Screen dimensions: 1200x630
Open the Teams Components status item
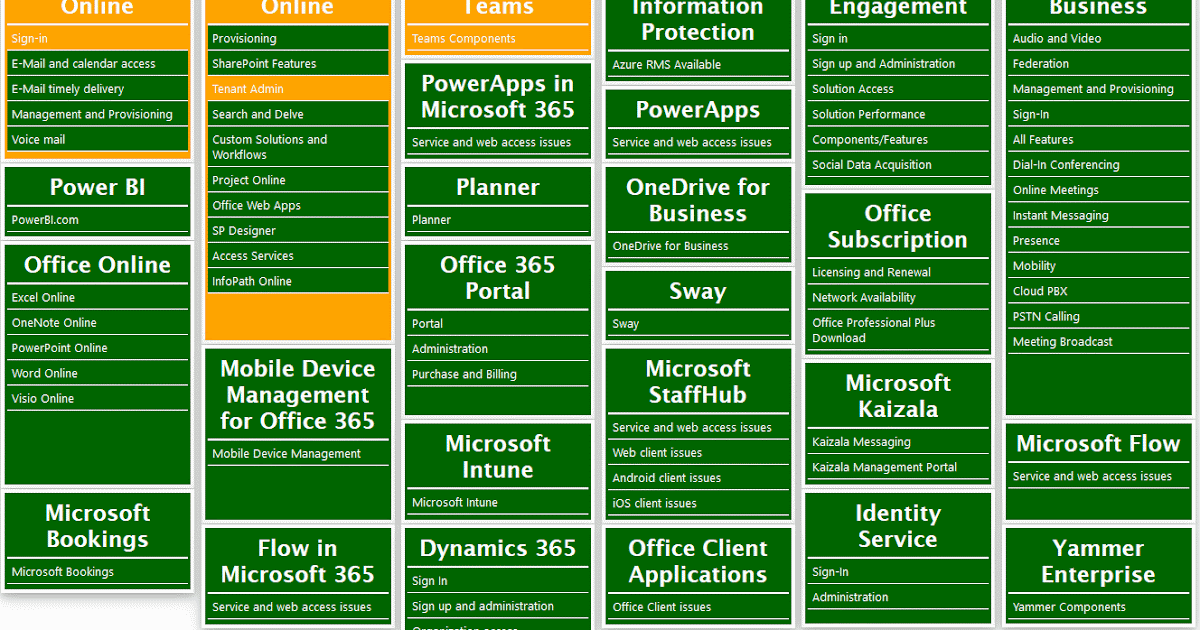tap(498, 39)
